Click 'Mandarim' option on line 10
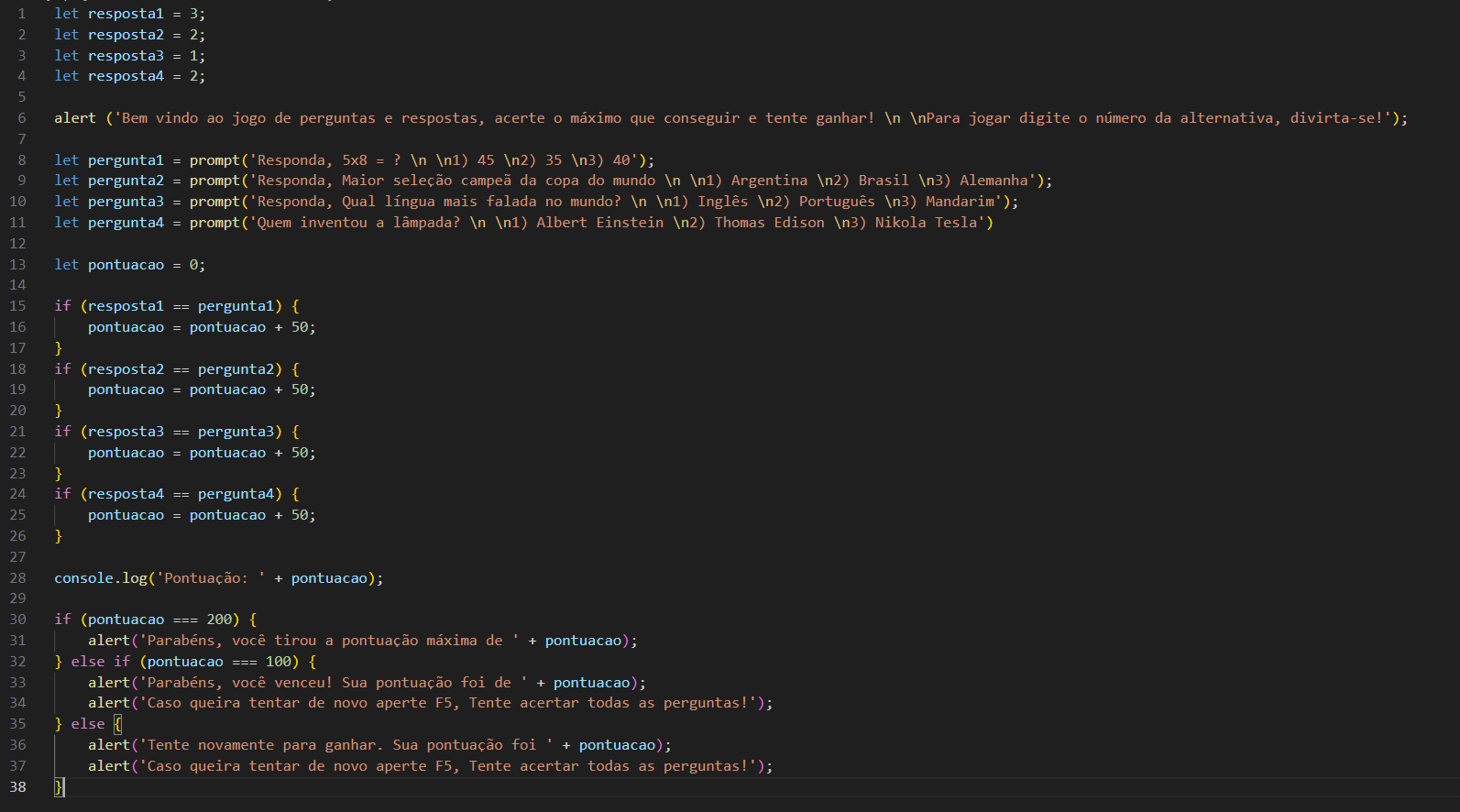 960,202
